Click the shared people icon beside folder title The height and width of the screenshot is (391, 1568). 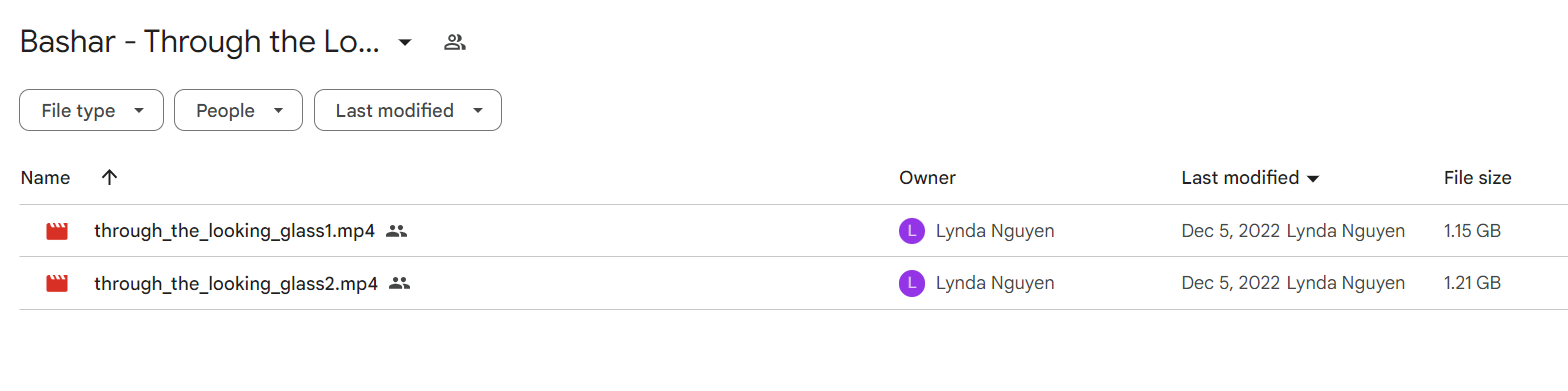coord(455,42)
